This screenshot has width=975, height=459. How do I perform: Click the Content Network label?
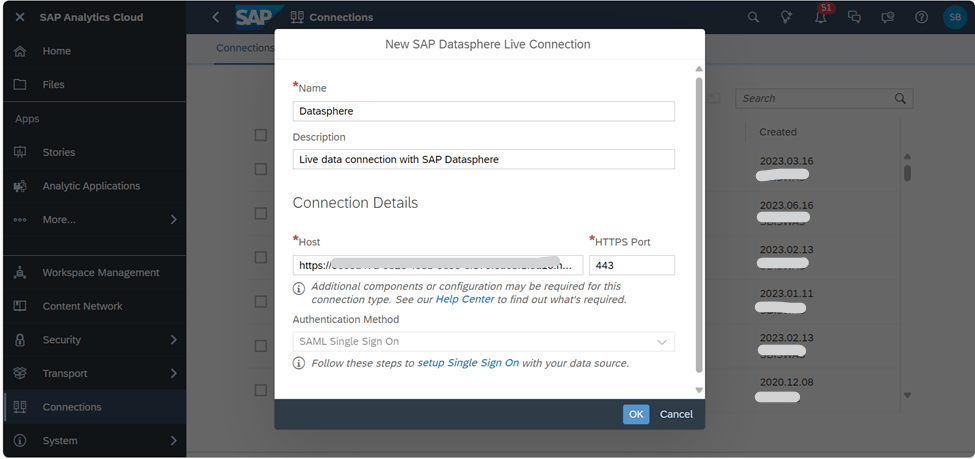(x=82, y=306)
